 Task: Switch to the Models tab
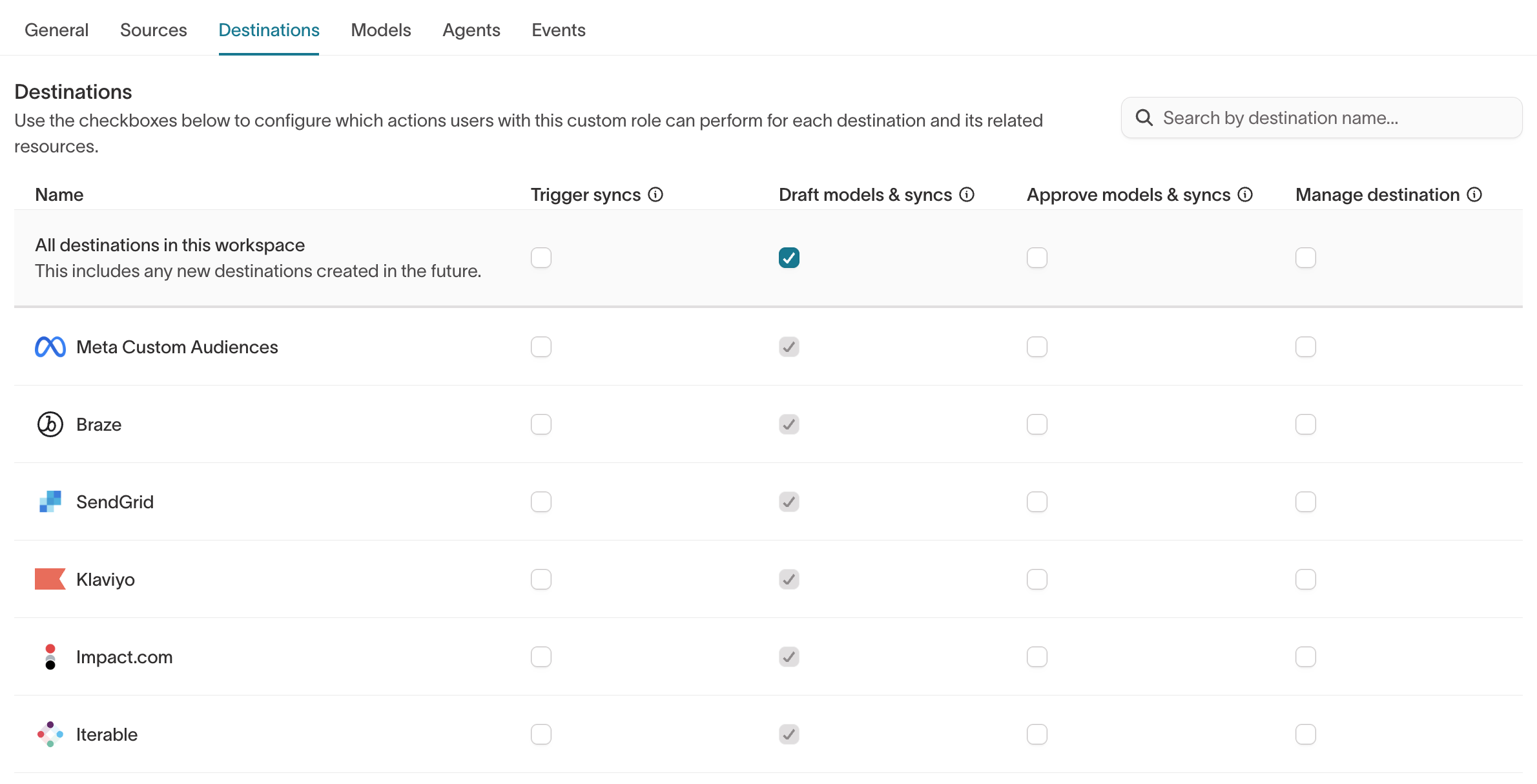click(x=381, y=30)
